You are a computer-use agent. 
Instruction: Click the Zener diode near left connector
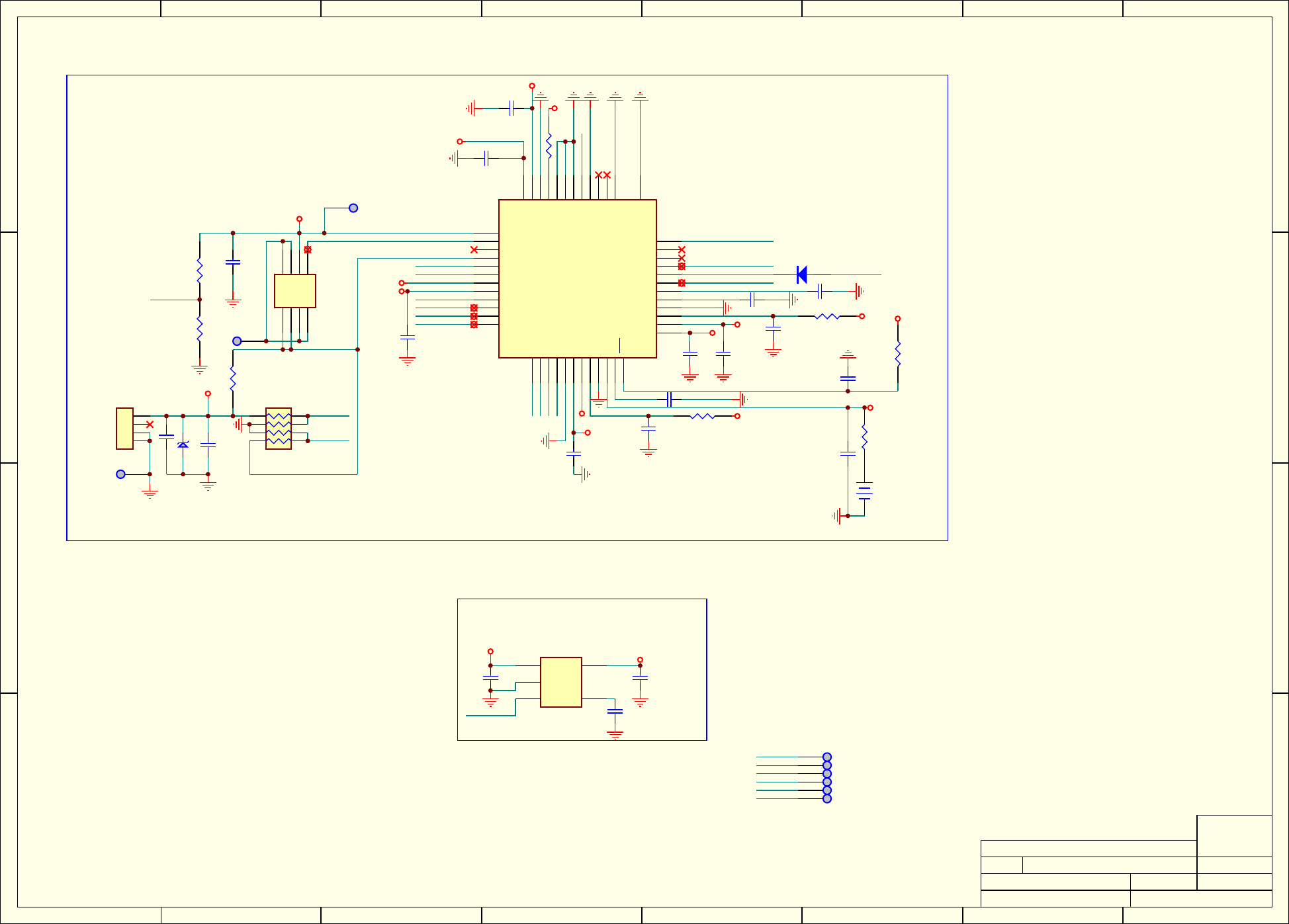183,444
